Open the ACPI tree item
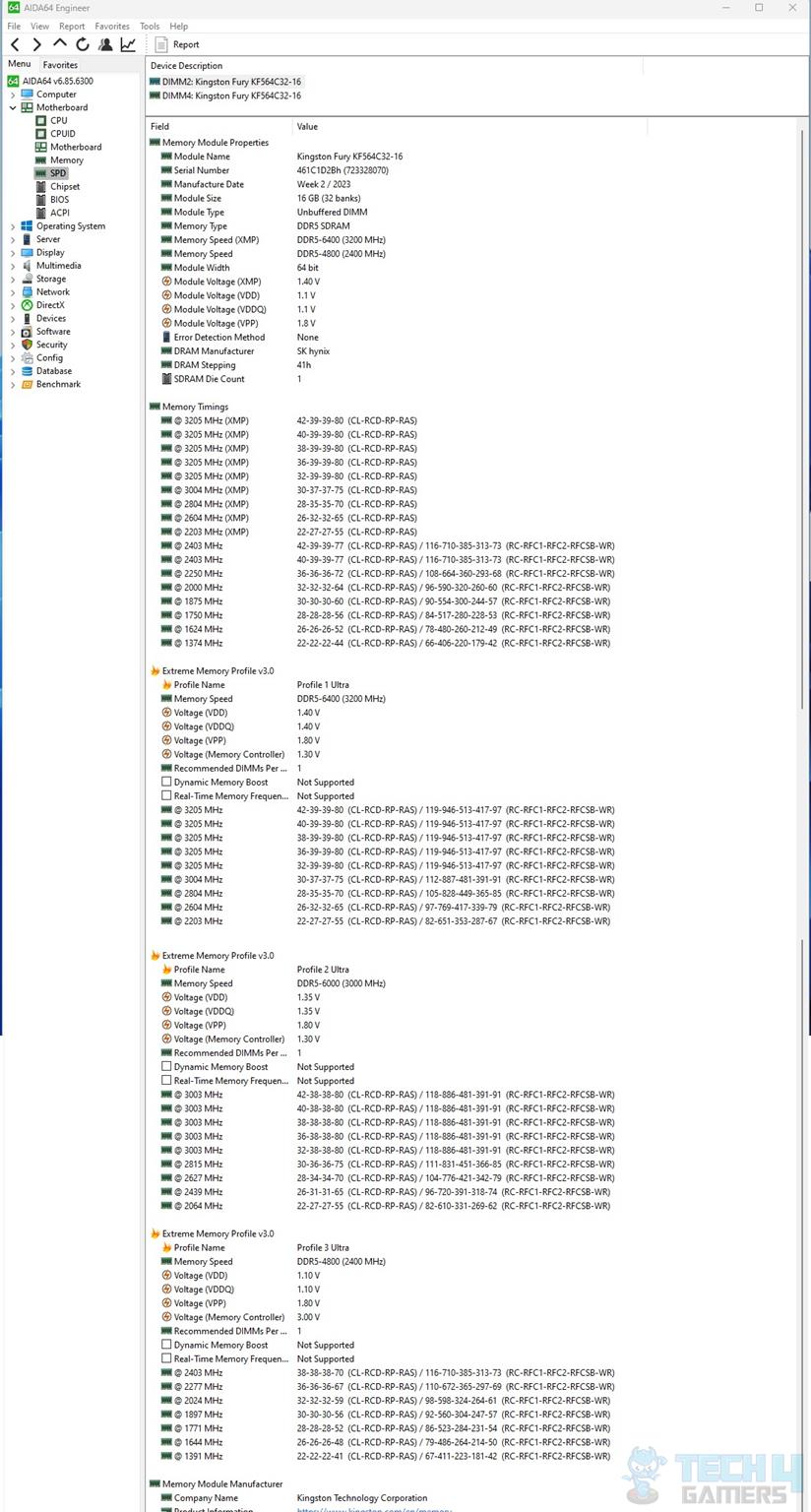This screenshot has height=1512, width=811. pyautogui.click(x=60, y=213)
